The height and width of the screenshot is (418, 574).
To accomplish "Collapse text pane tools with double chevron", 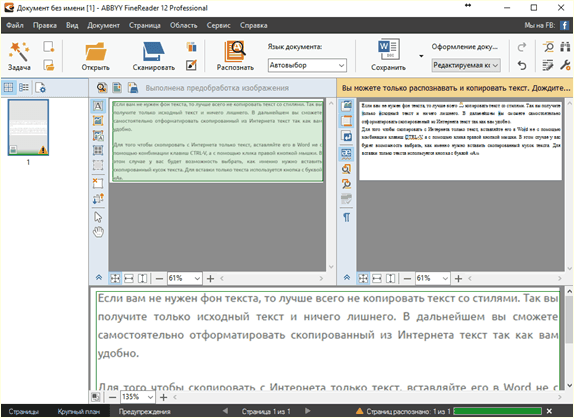I will [347, 277].
